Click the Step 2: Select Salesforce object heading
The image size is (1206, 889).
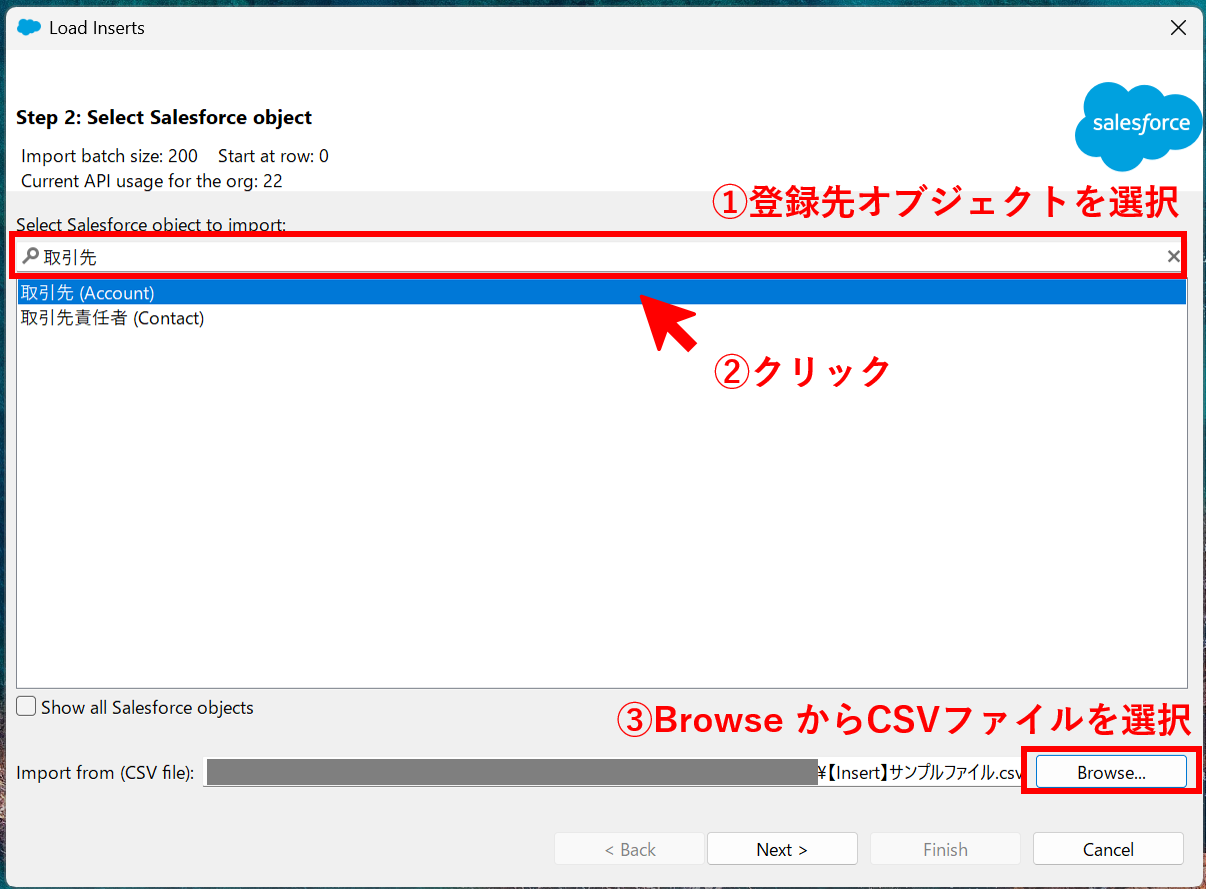164,117
